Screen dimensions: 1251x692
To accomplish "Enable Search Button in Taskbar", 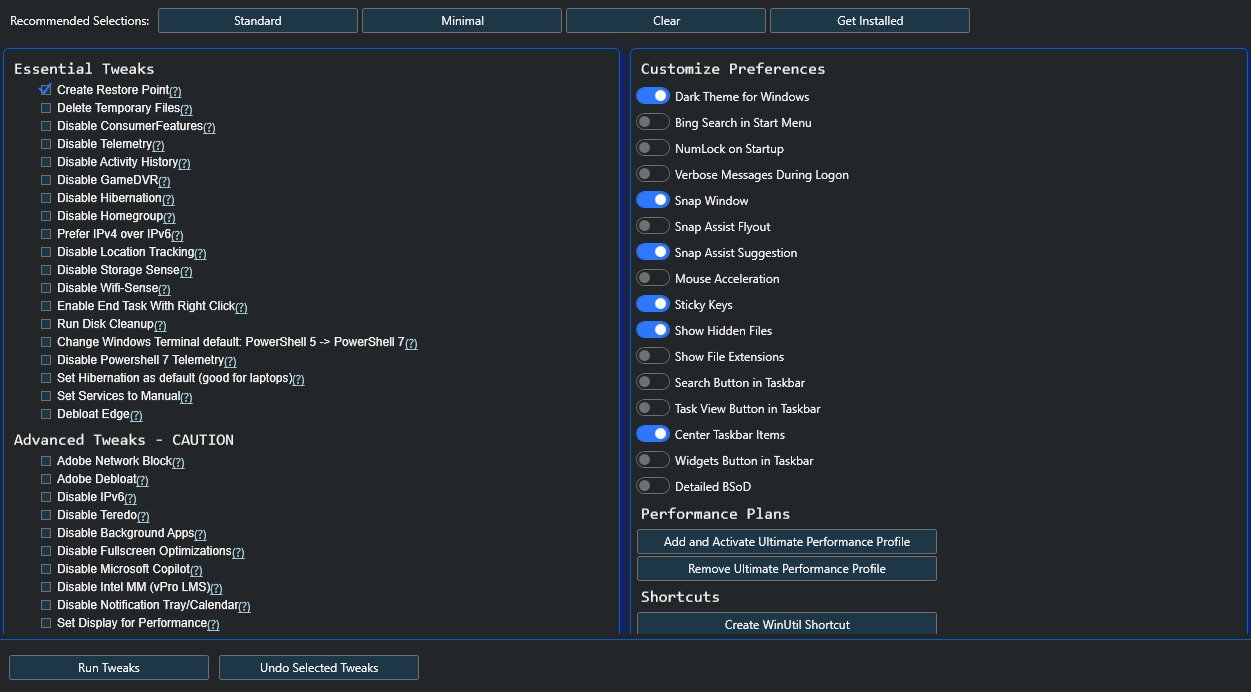I will [653, 382].
